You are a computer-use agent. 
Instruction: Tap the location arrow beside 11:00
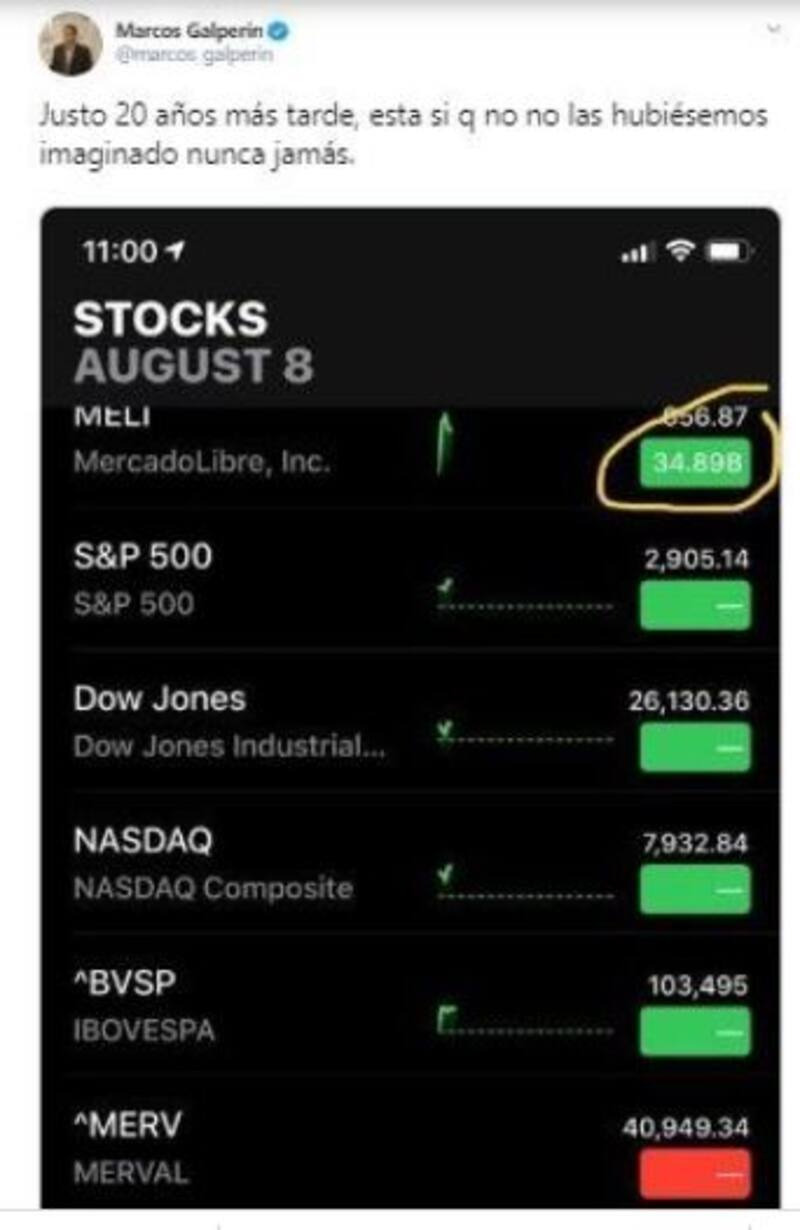coord(179,252)
